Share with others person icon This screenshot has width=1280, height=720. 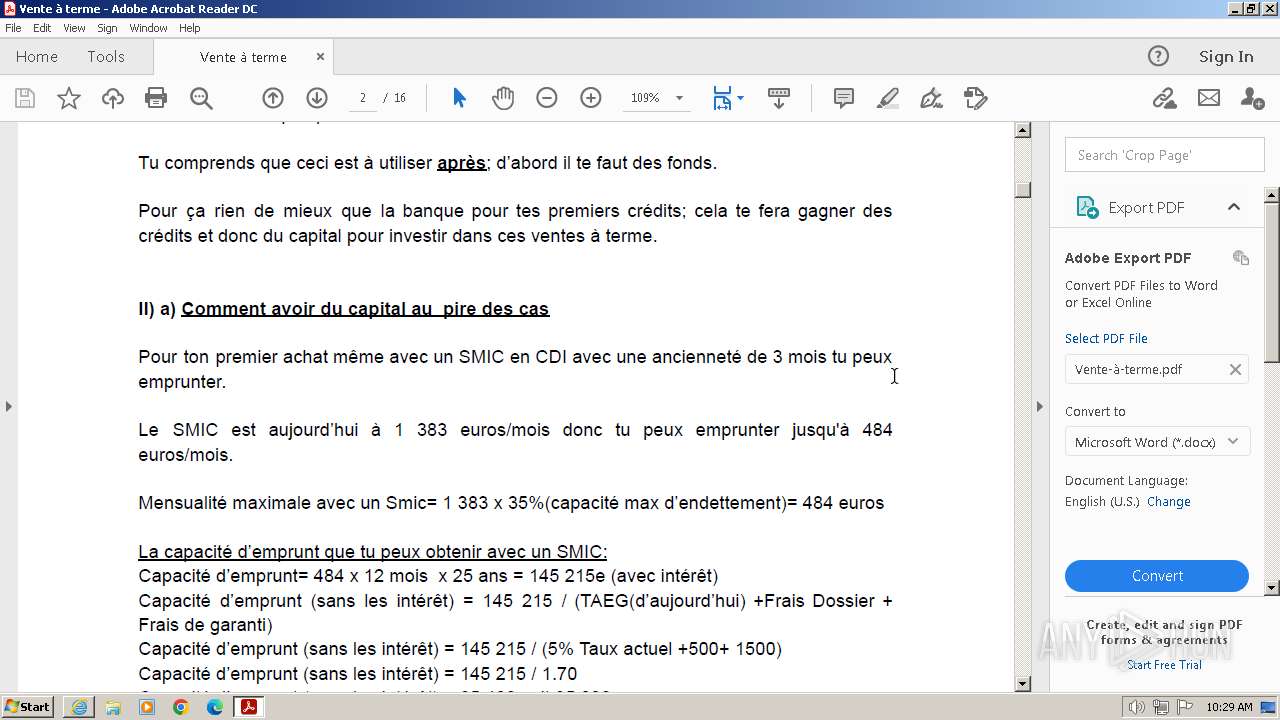[1252, 98]
